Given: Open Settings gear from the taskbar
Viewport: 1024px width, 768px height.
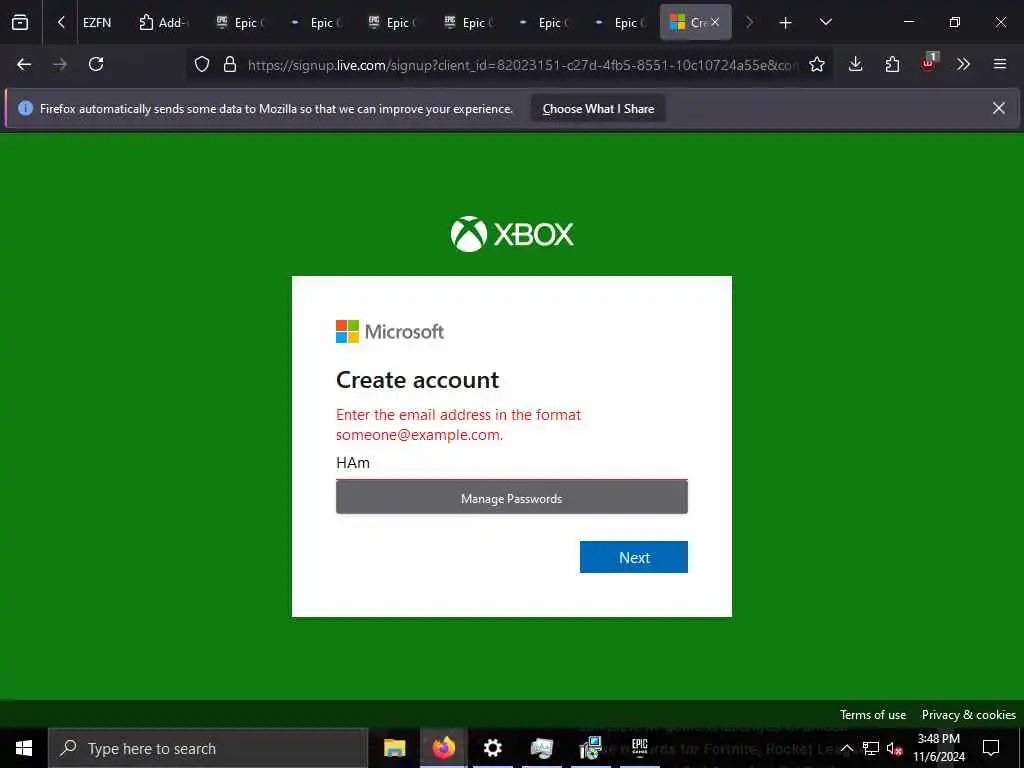Looking at the screenshot, I should pyautogui.click(x=492, y=748).
